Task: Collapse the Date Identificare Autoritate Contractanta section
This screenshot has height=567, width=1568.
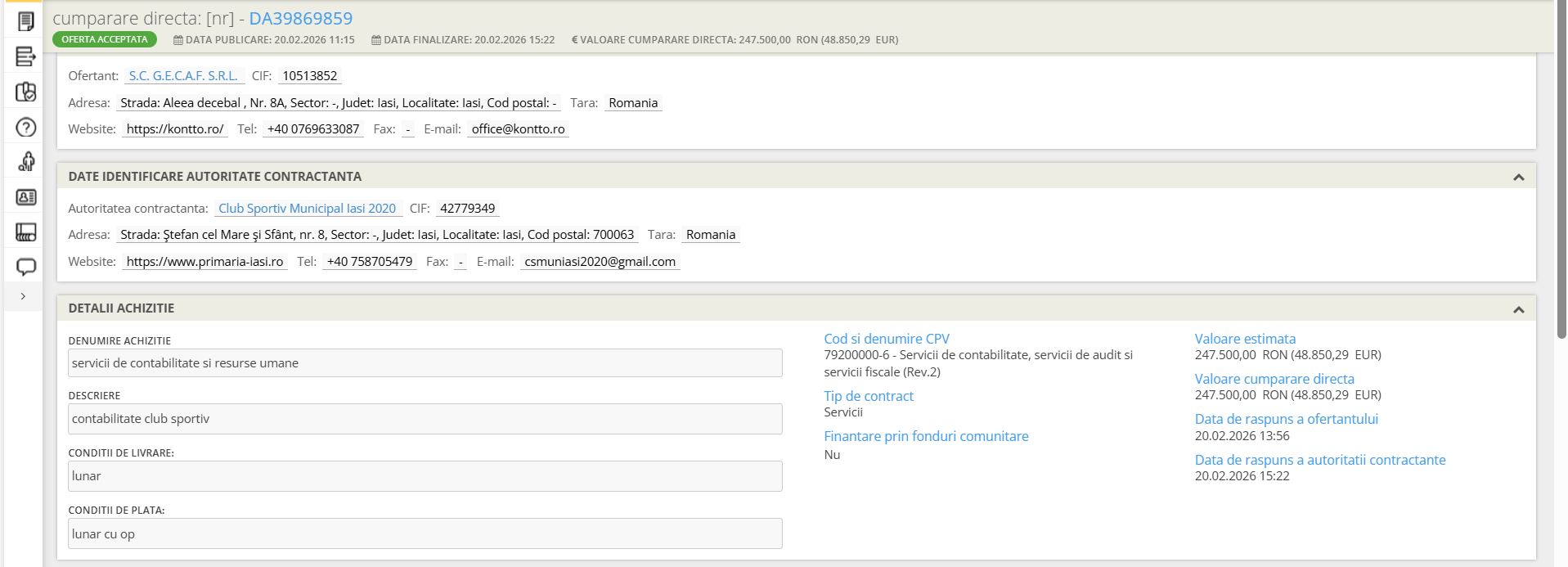Action: [1518, 177]
